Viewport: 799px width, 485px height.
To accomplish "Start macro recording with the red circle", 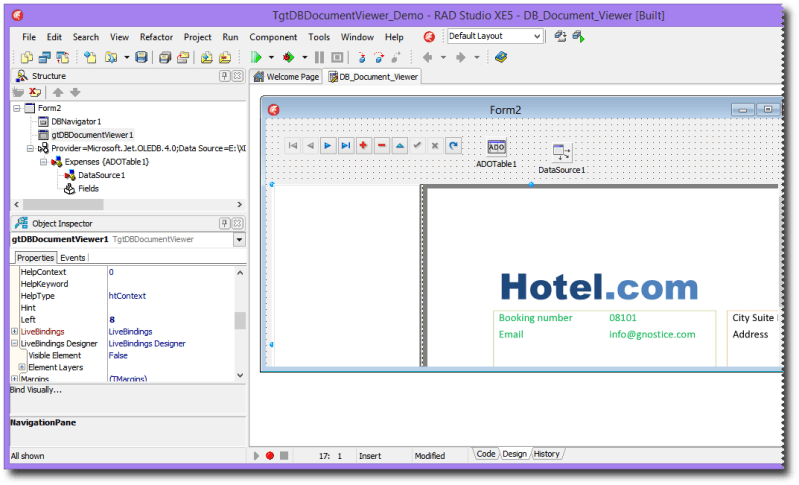I will pyautogui.click(x=270, y=455).
